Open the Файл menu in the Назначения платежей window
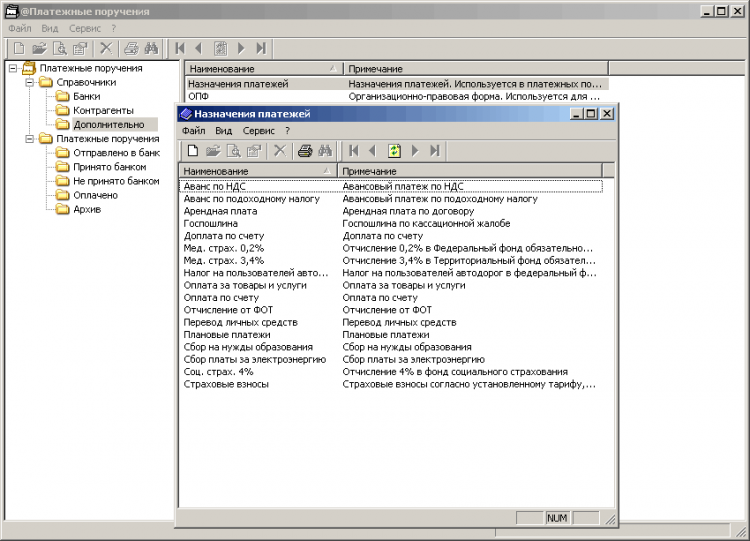Screen dimensions: 750x541 tap(193, 130)
